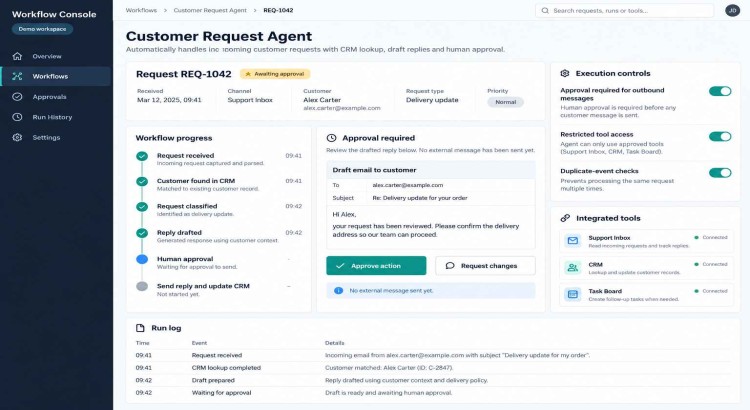Click the Approve action button
This screenshot has height=410, width=750.
click(x=376, y=266)
